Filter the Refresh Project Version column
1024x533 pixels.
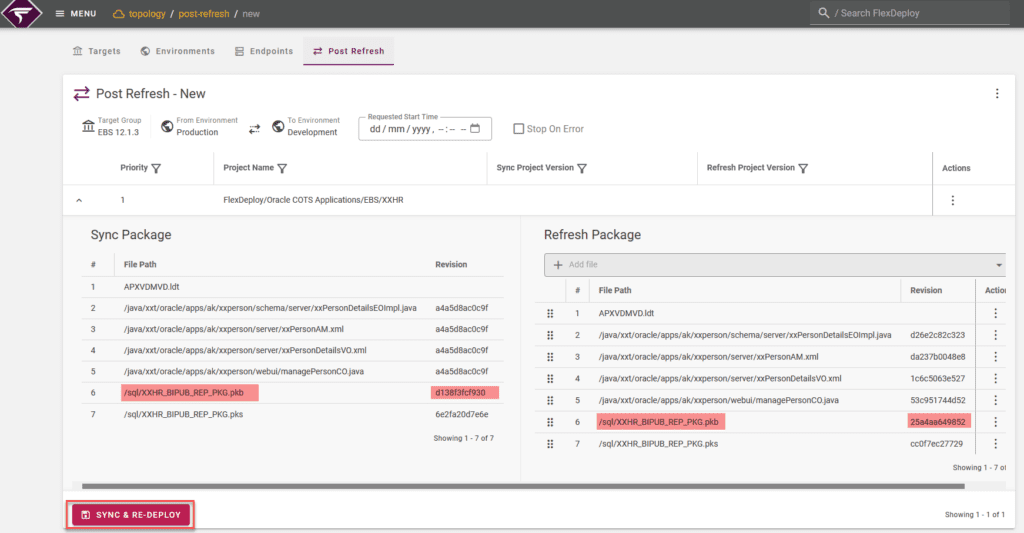pyautogui.click(x=803, y=169)
